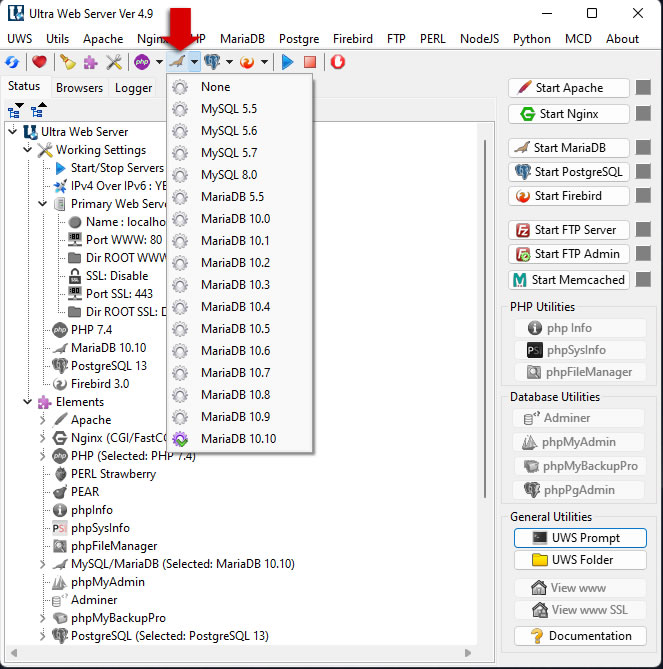Switch to the Browsers tab
Viewport: 663px width, 669px height.
click(79, 88)
